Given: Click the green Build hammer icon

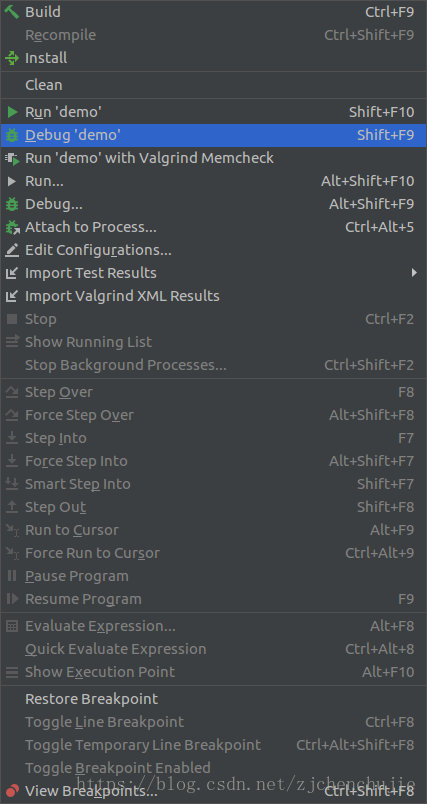Looking at the screenshot, I should pos(11,12).
